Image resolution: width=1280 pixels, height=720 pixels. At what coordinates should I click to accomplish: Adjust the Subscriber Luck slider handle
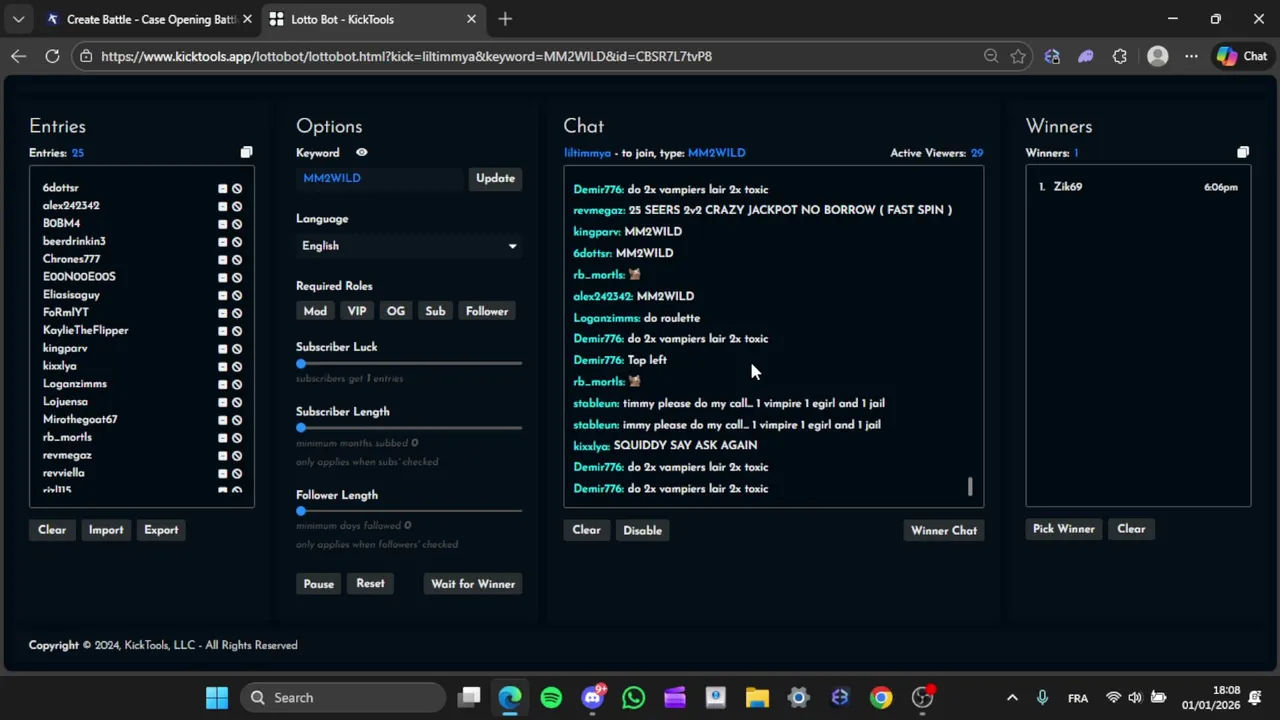click(x=301, y=364)
